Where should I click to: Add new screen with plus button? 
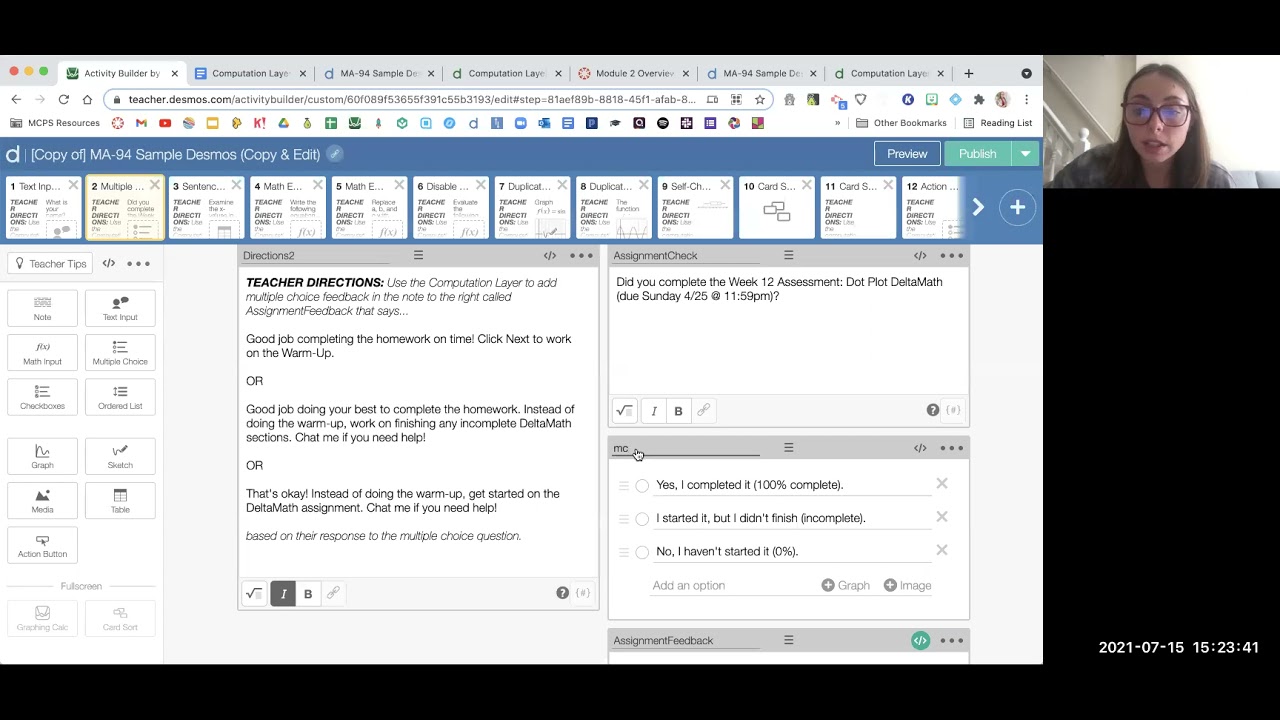click(1017, 207)
